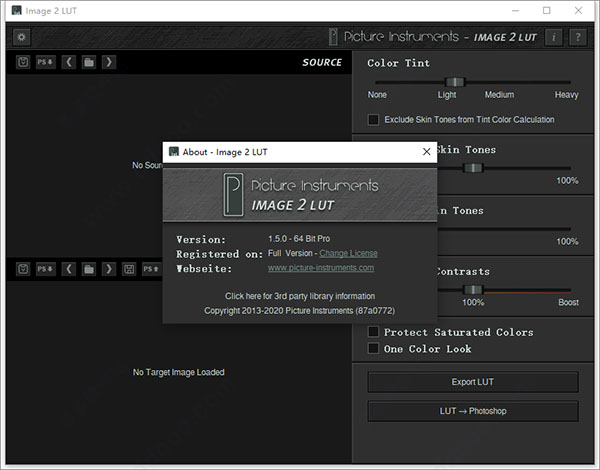Click the info 'i' button in header
This screenshot has width=600, height=470.
click(x=553, y=37)
